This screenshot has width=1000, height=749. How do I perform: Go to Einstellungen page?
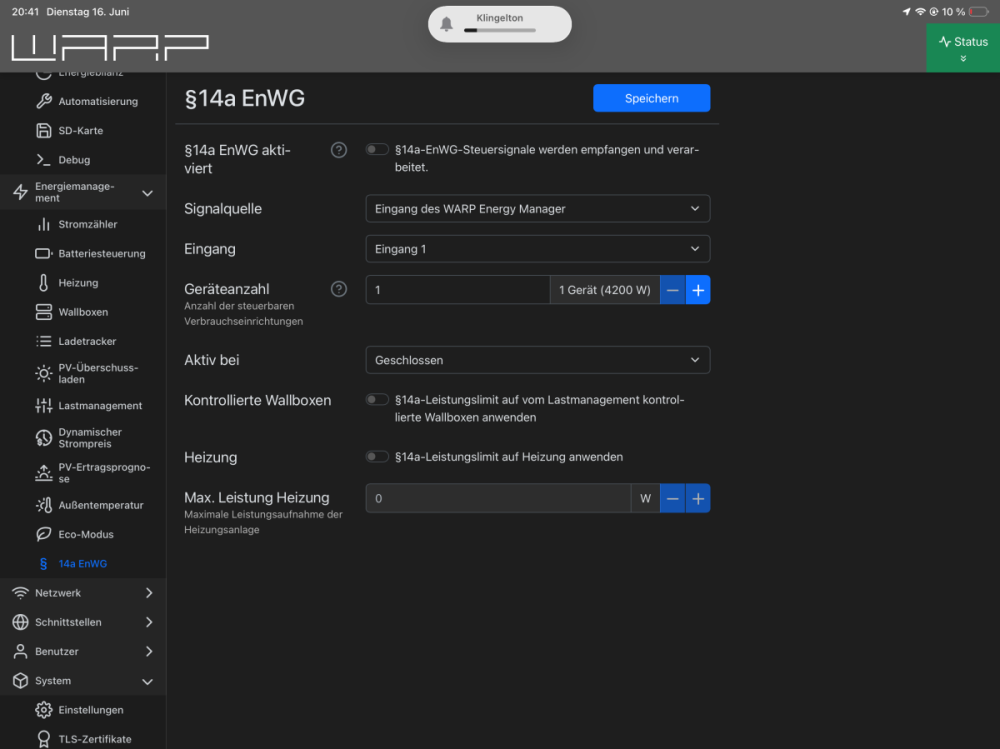coord(91,709)
